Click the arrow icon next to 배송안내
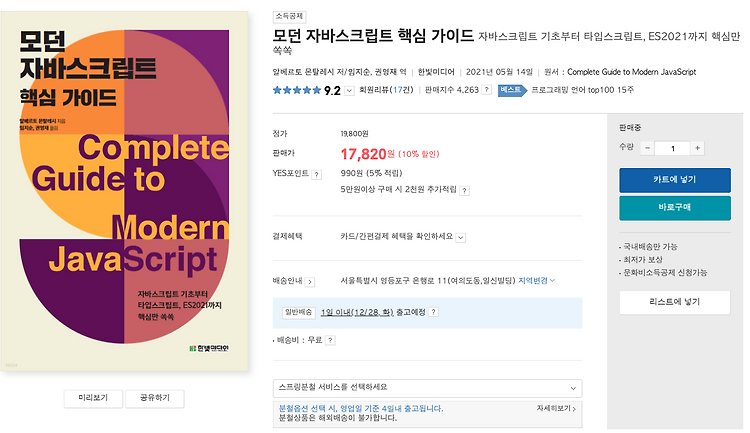The image size is (750, 433). [310, 282]
